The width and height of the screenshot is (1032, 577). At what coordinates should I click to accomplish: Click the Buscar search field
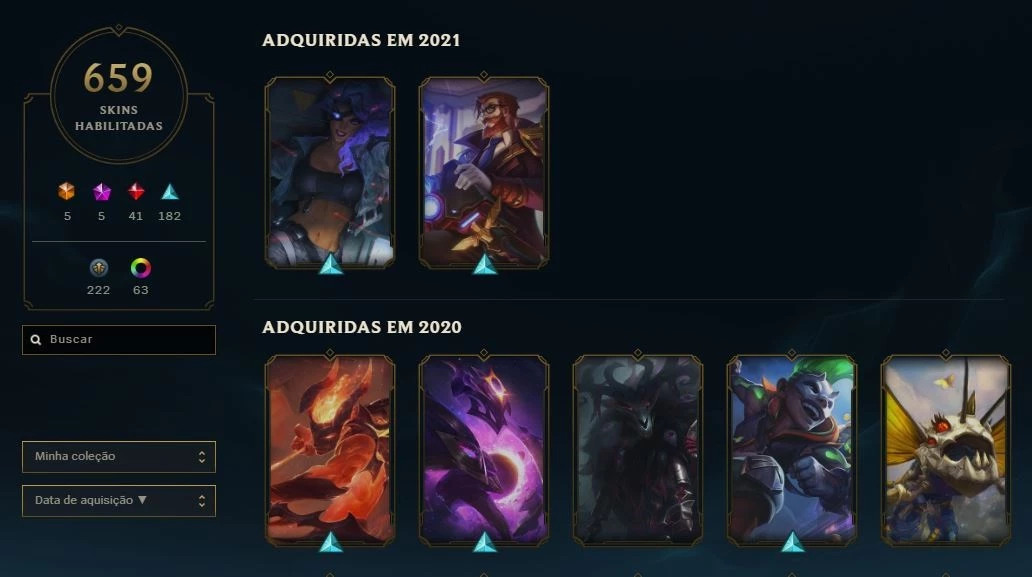(x=118, y=339)
